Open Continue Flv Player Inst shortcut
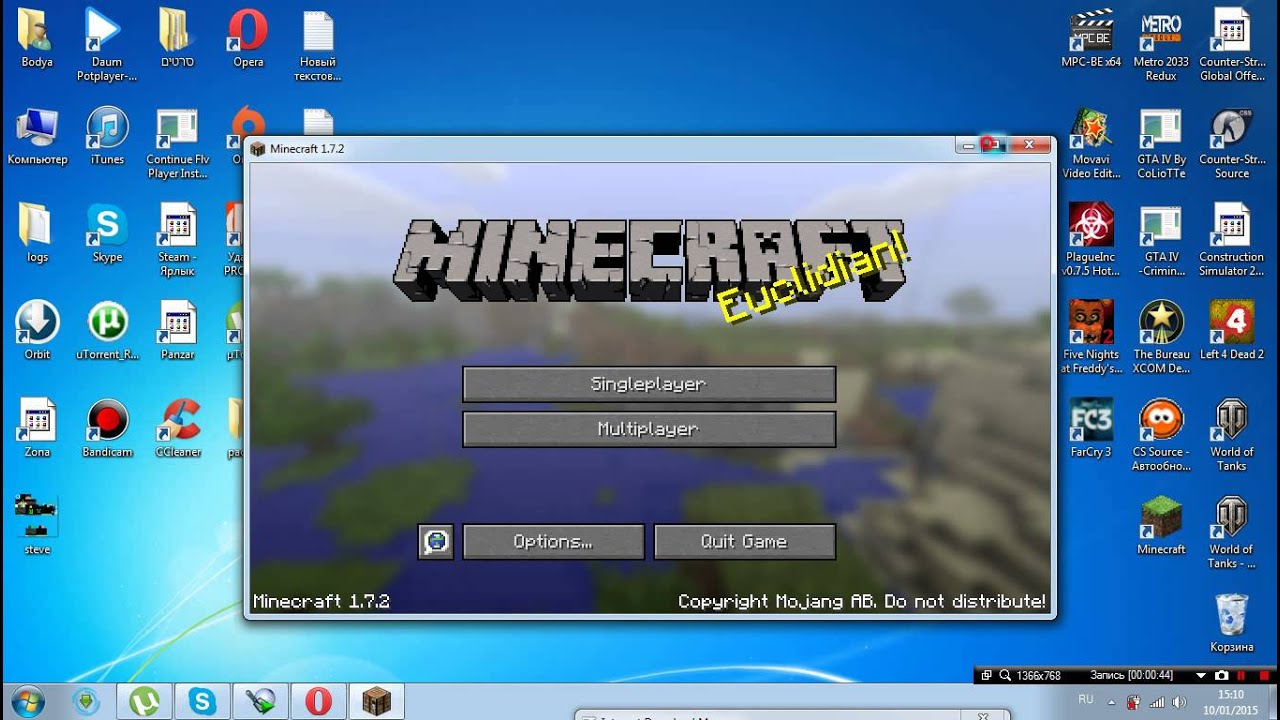Viewport: 1280px width, 720px height. coord(178,143)
